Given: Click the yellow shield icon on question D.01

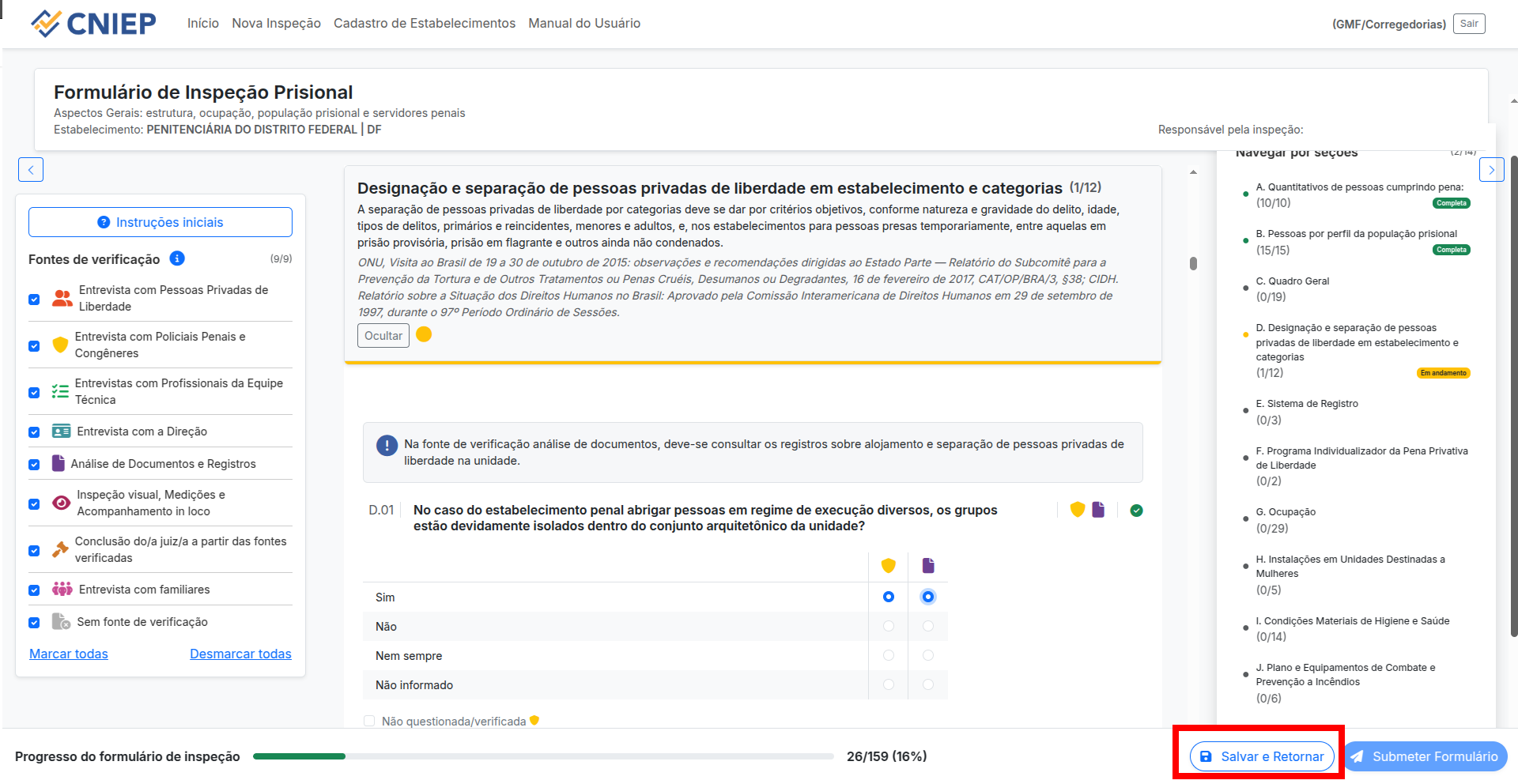Looking at the screenshot, I should pos(1077,510).
